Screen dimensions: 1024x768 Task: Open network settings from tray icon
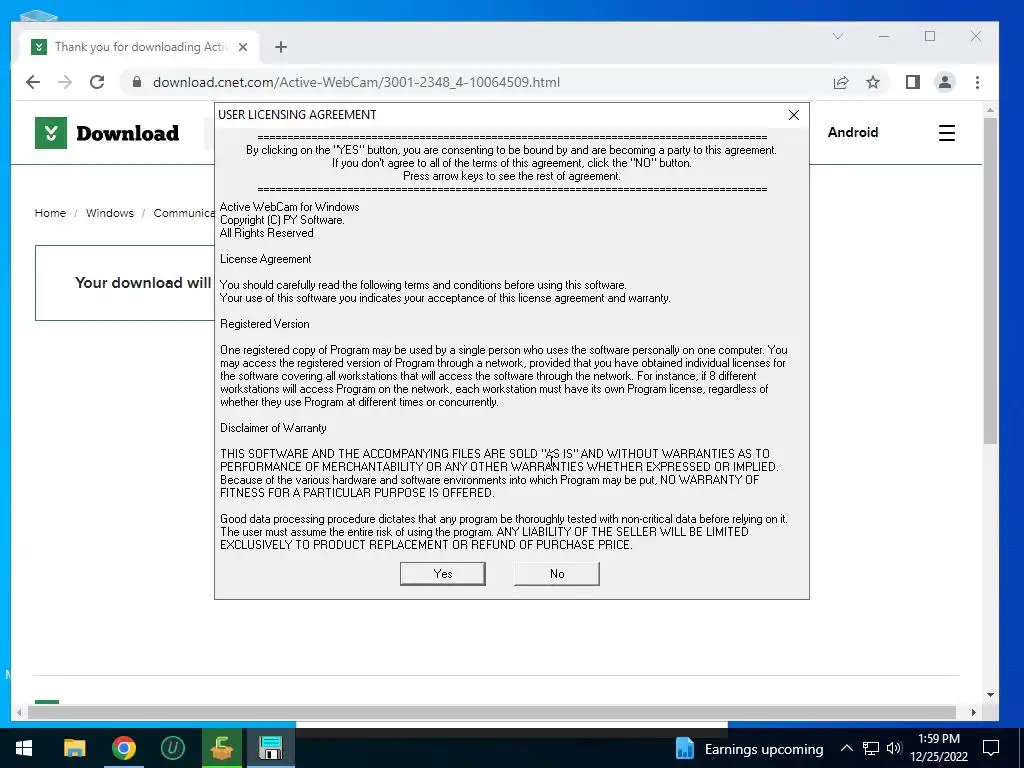coord(871,748)
